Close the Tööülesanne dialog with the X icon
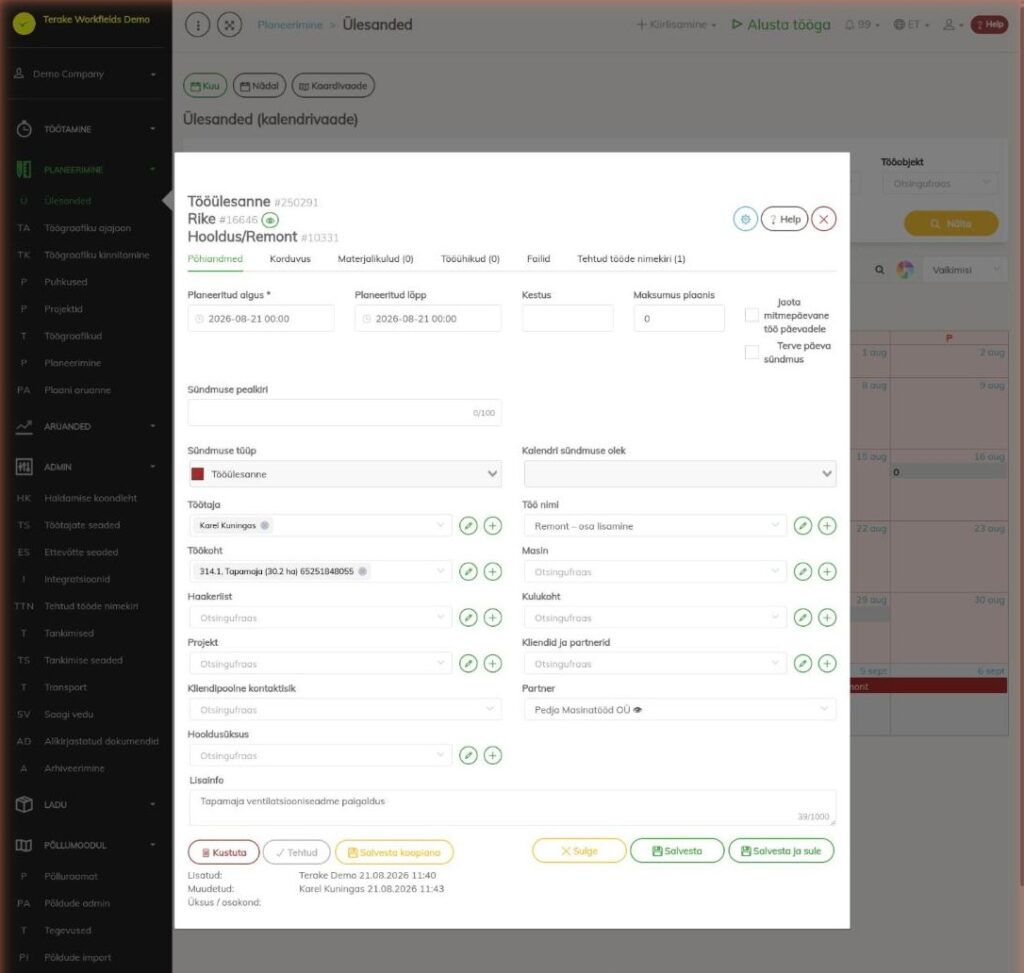Viewport: 1024px width, 973px height. (x=824, y=219)
